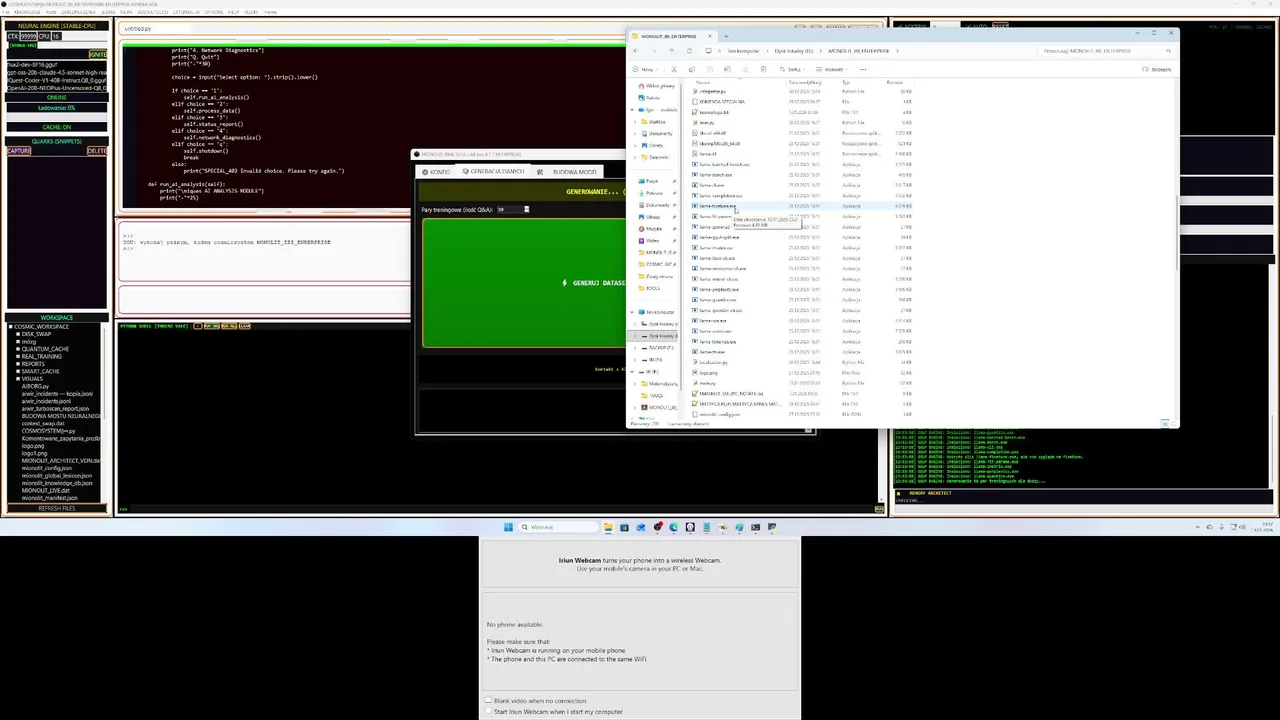Add a new Explorer tab

727,36
